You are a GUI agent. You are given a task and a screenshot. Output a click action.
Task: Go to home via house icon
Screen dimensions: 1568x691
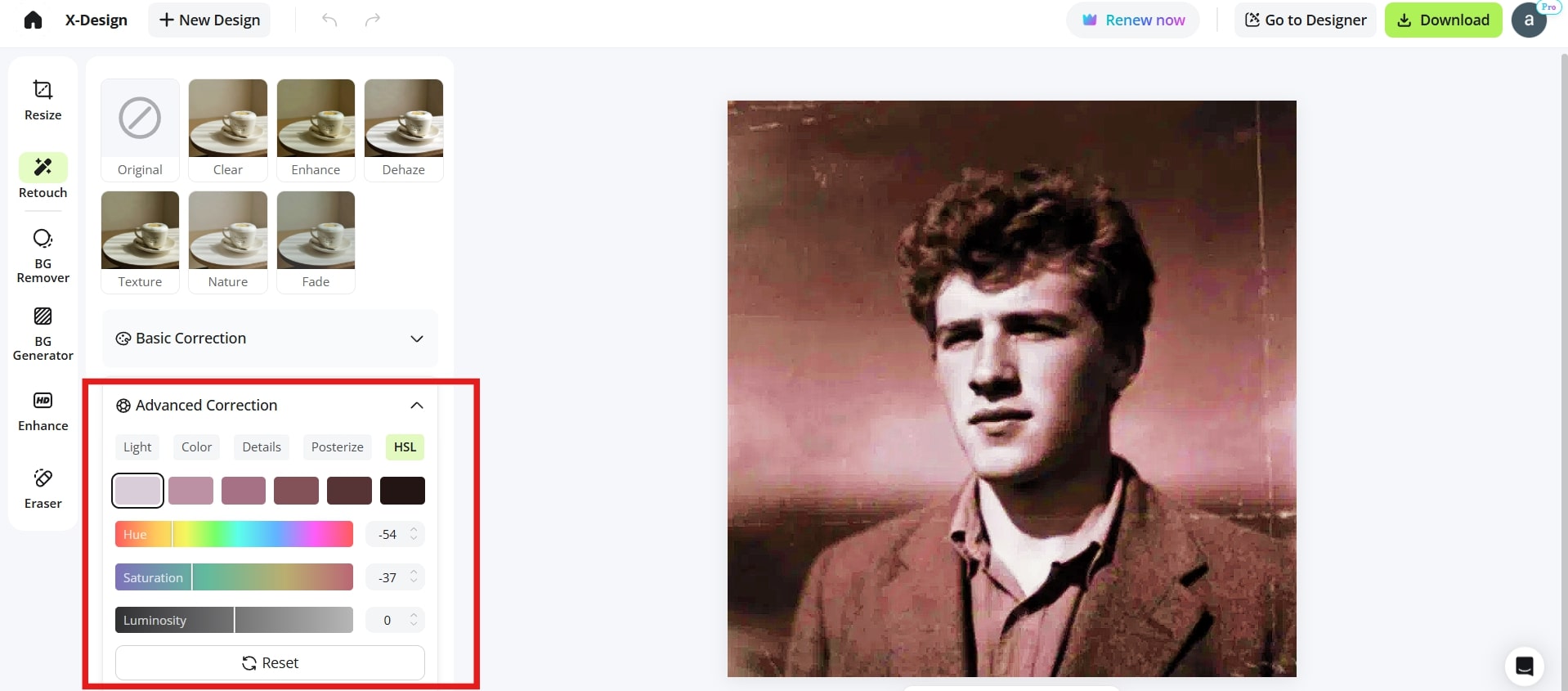(33, 20)
